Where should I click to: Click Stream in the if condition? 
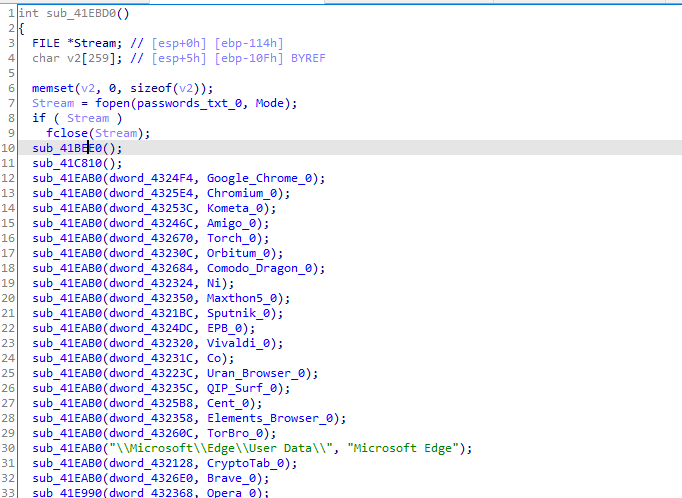tap(88, 118)
